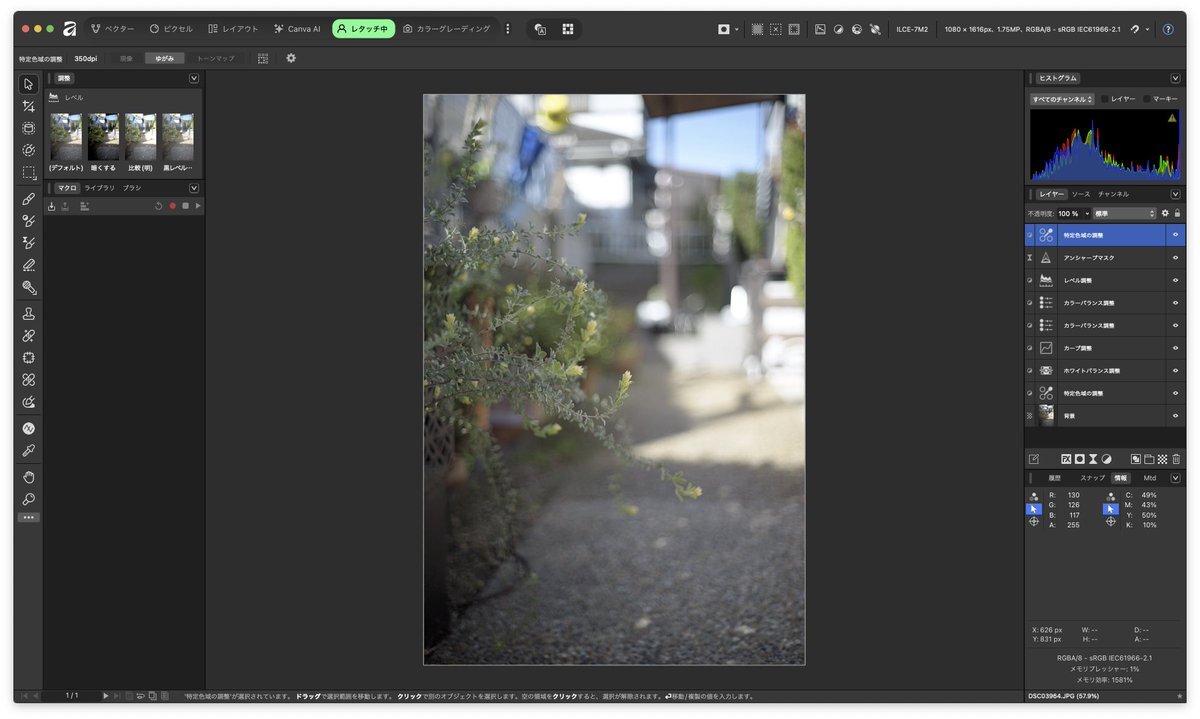1200x719 pixels.
Task: Toggle visibility of the 背景 layer
Action: (1176, 416)
